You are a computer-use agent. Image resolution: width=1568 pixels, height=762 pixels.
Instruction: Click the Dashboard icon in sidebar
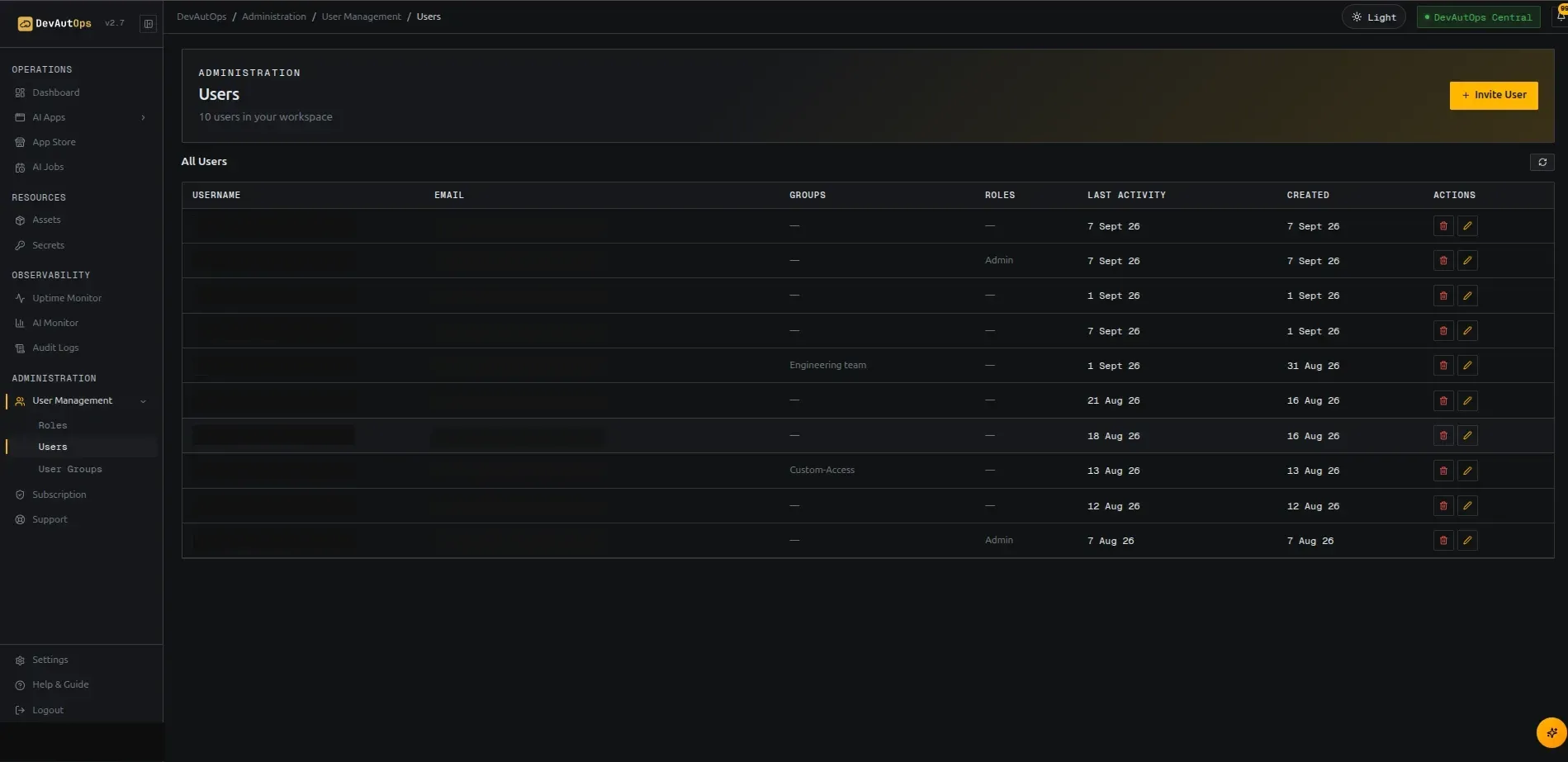pyautogui.click(x=20, y=93)
